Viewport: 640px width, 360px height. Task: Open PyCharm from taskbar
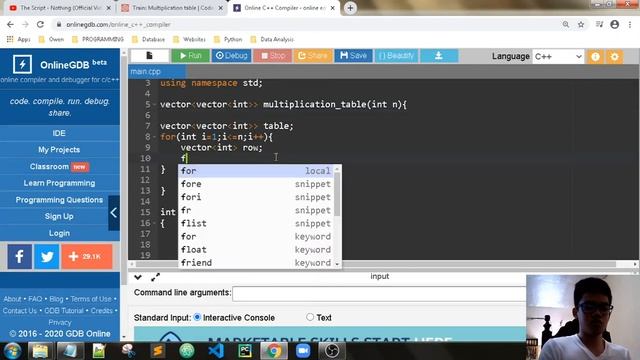pos(245,351)
